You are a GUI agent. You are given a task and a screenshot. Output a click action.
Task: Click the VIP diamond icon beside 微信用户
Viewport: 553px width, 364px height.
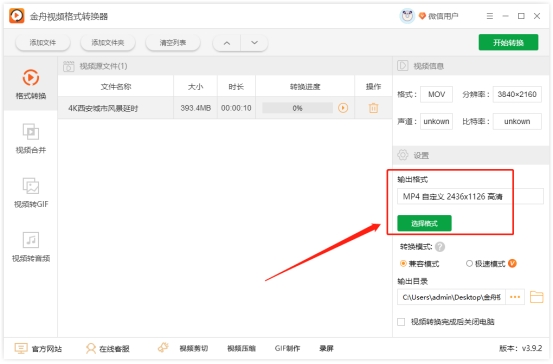[x=422, y=16]
